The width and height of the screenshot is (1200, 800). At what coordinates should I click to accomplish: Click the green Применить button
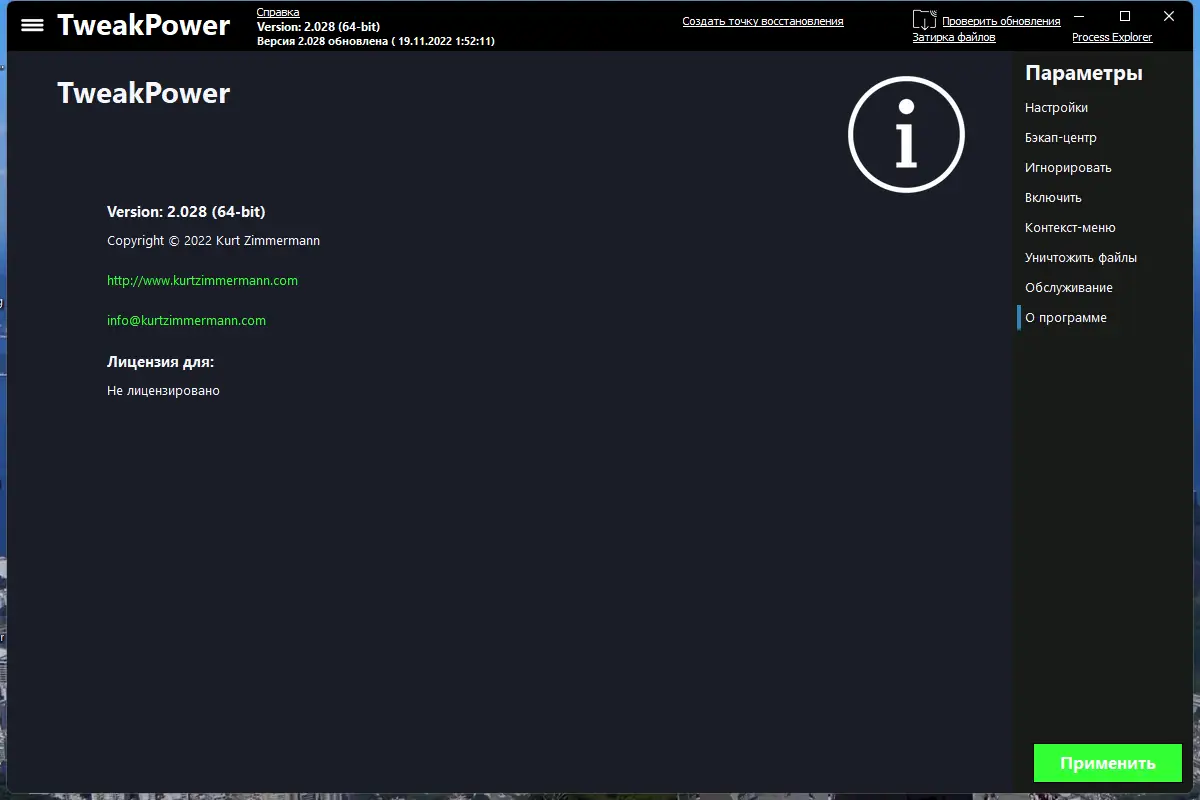click(x=1108, y=763)
